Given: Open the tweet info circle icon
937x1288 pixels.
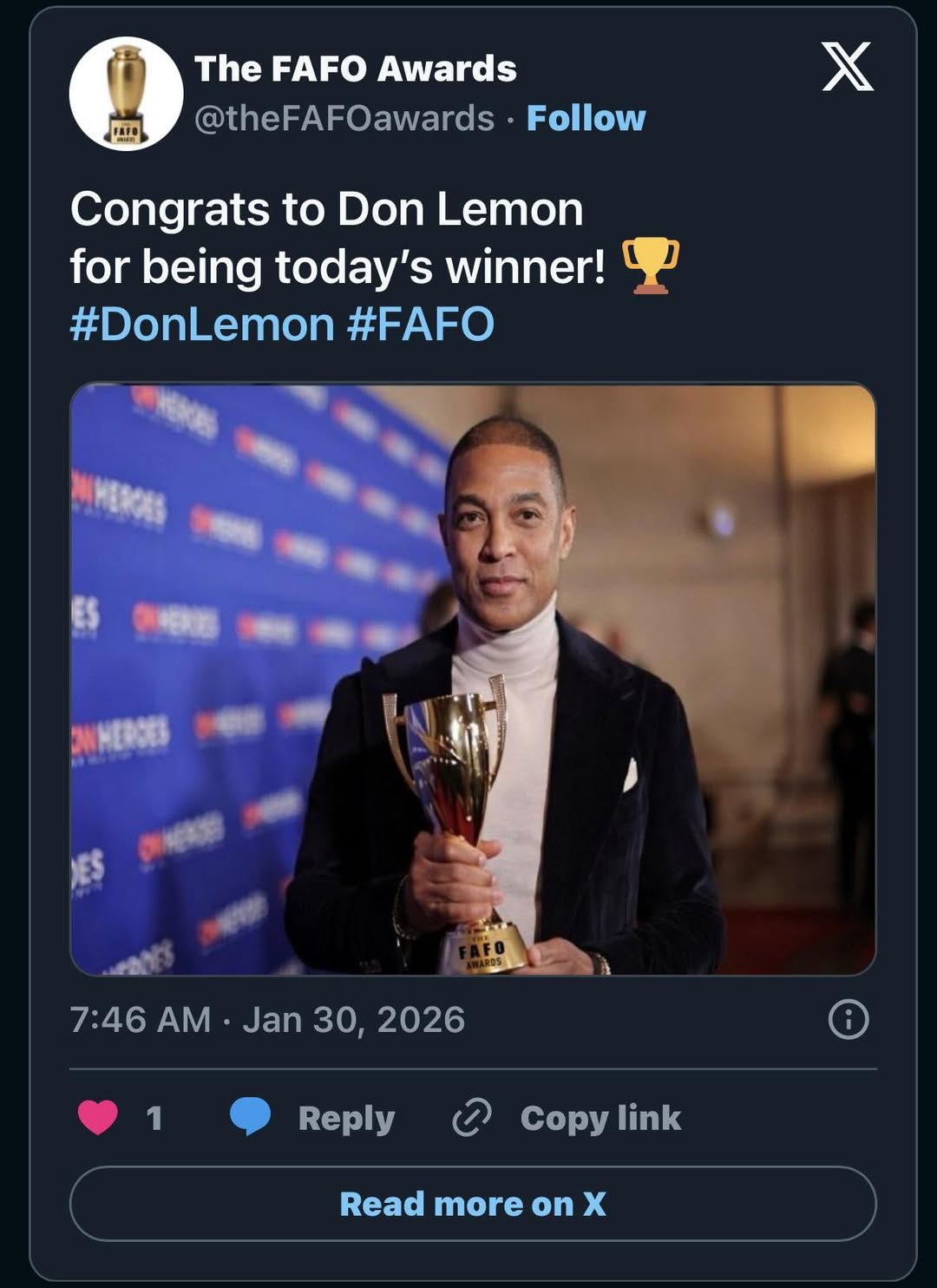Looking at the screenshot, I should (x=848, y=1019).
